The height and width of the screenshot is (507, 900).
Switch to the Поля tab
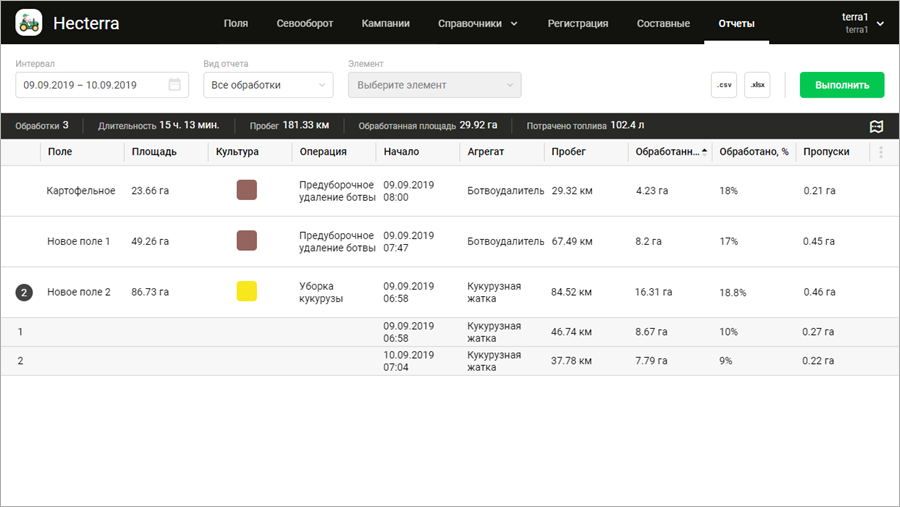(236, 23)
